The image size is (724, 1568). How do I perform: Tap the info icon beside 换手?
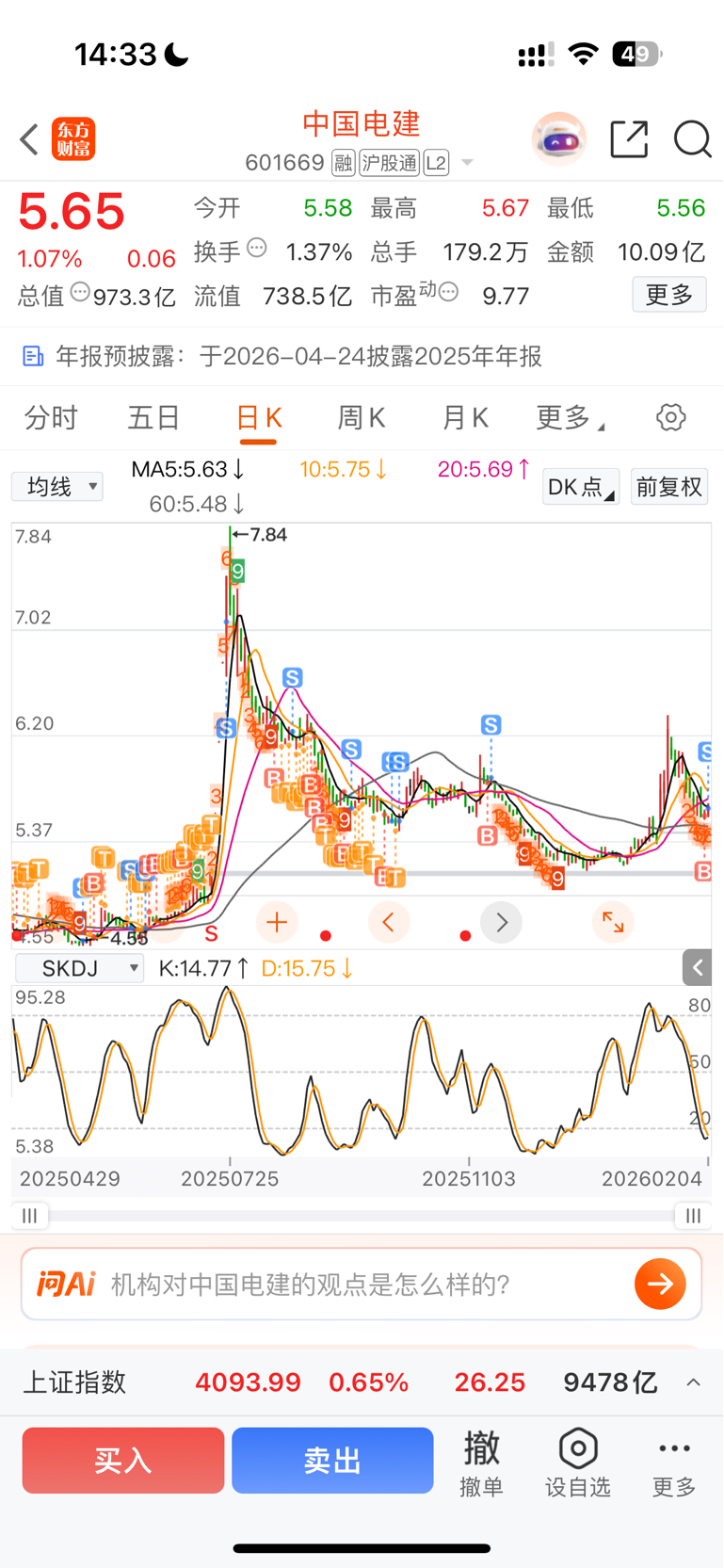pyautogui.click(x=257, y=249)
